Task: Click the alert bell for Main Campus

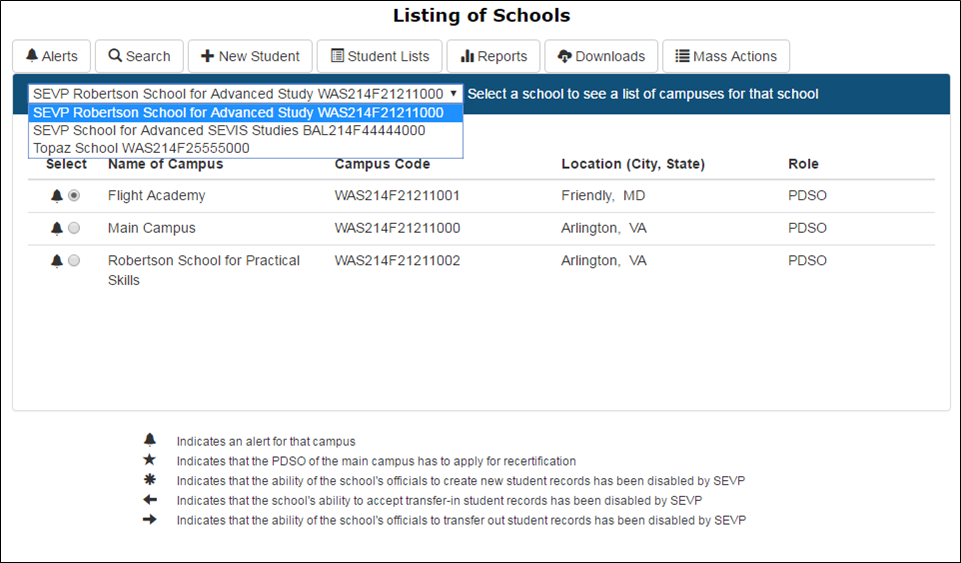Action: click(x=56, y=228)
